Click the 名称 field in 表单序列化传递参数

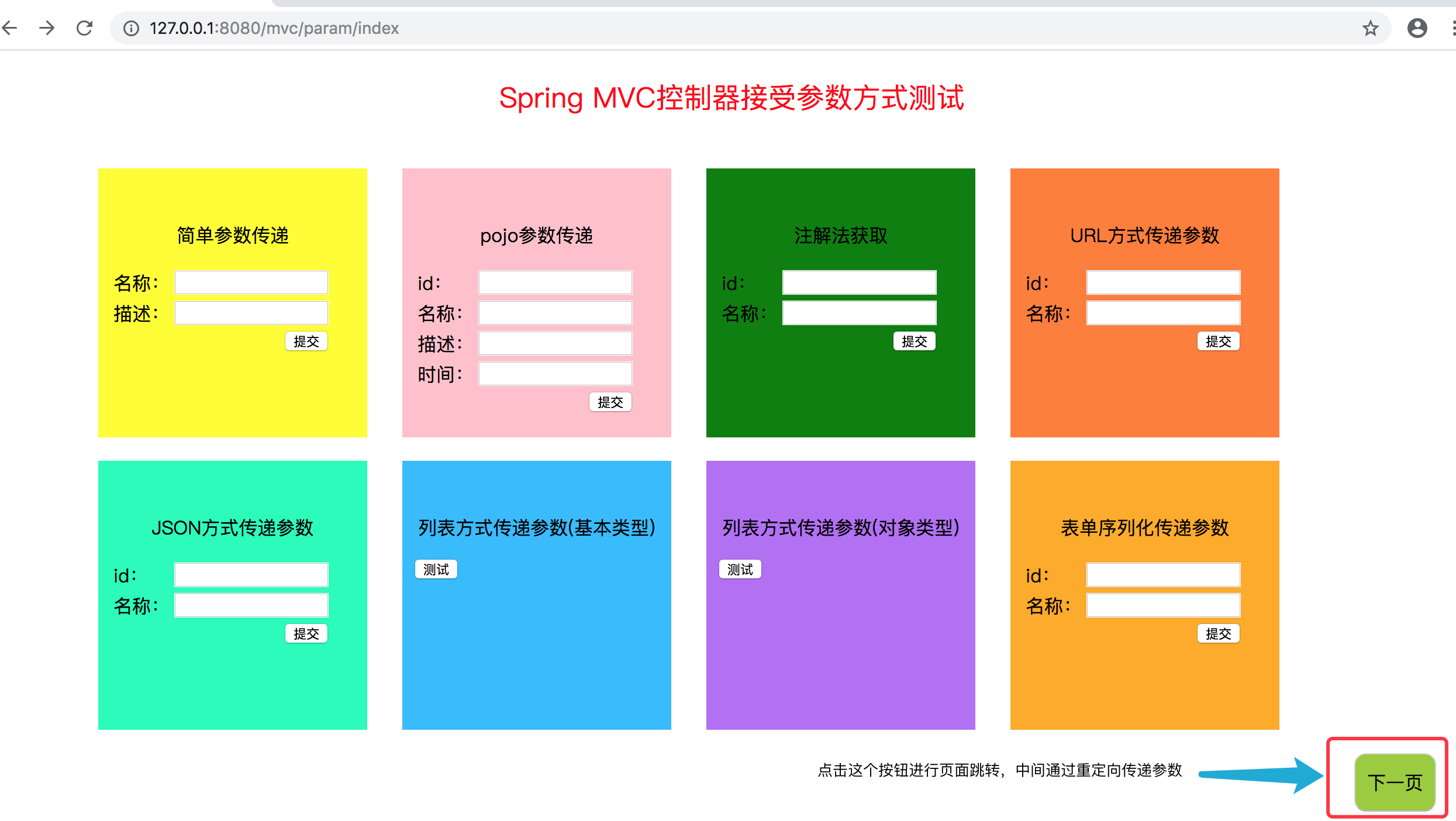coord(1164,605)
